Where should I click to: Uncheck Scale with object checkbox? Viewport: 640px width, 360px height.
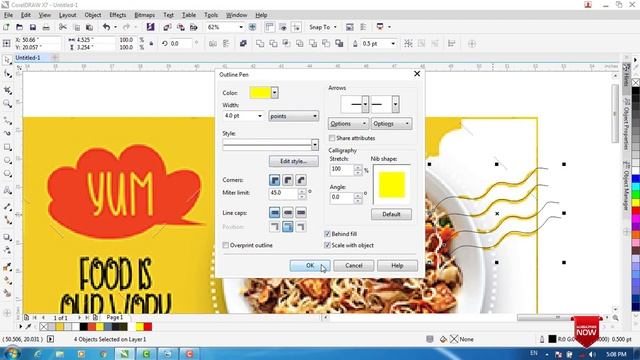[x=327, y=245]
